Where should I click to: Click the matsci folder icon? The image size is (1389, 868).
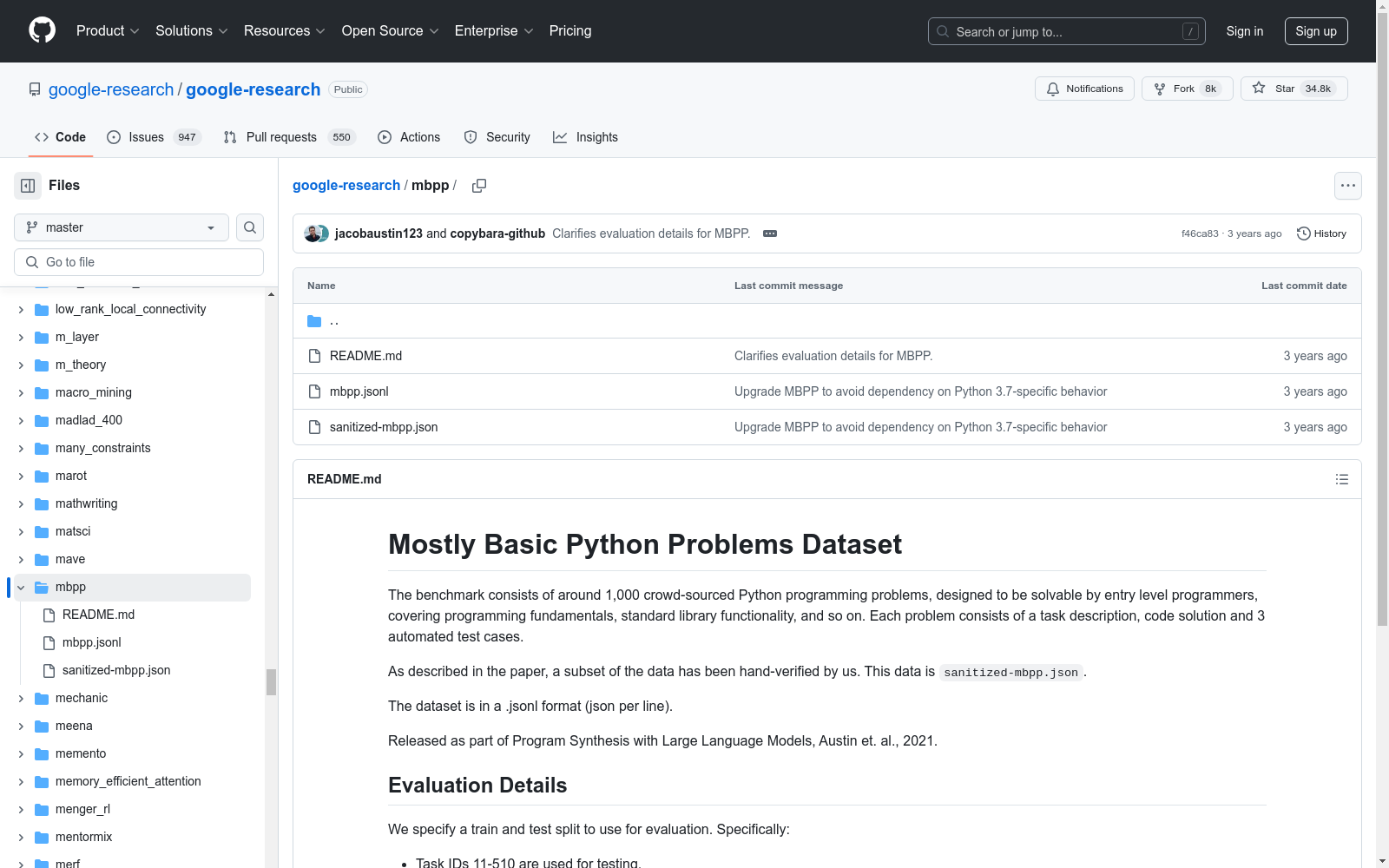[42, 531]
